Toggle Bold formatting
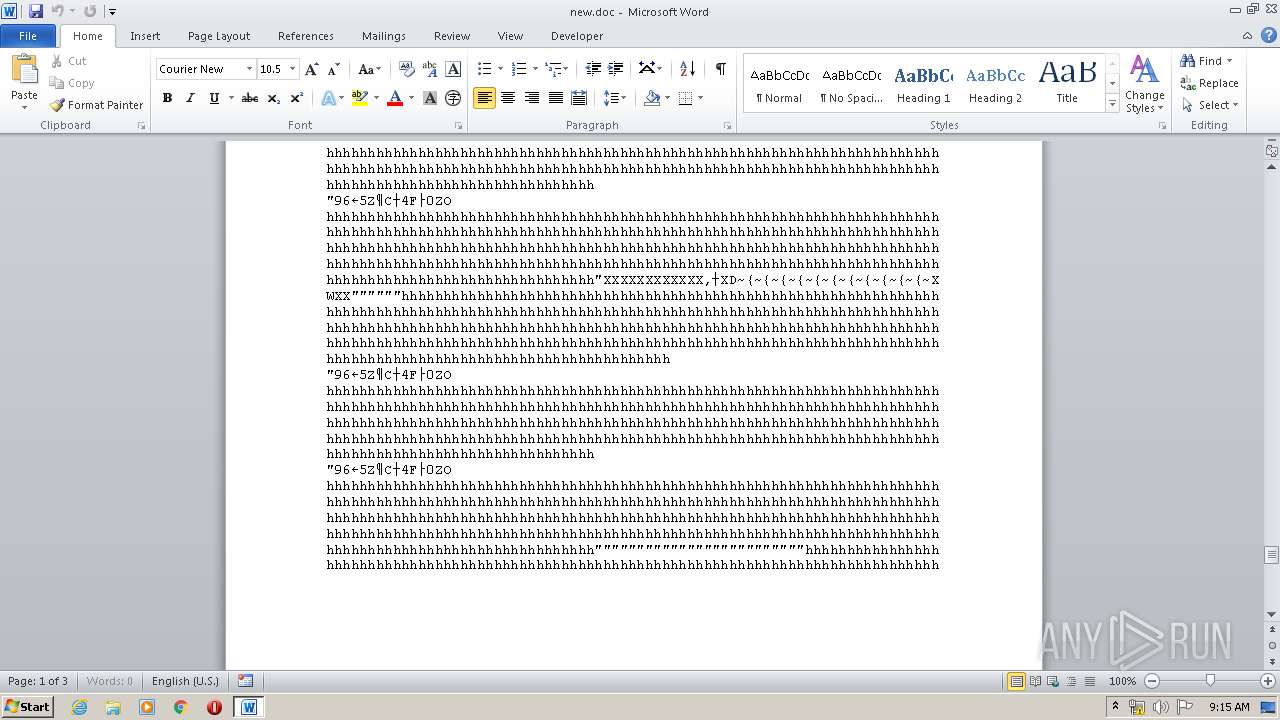Viewport: 1280px width, 720px height. point(167,98)
